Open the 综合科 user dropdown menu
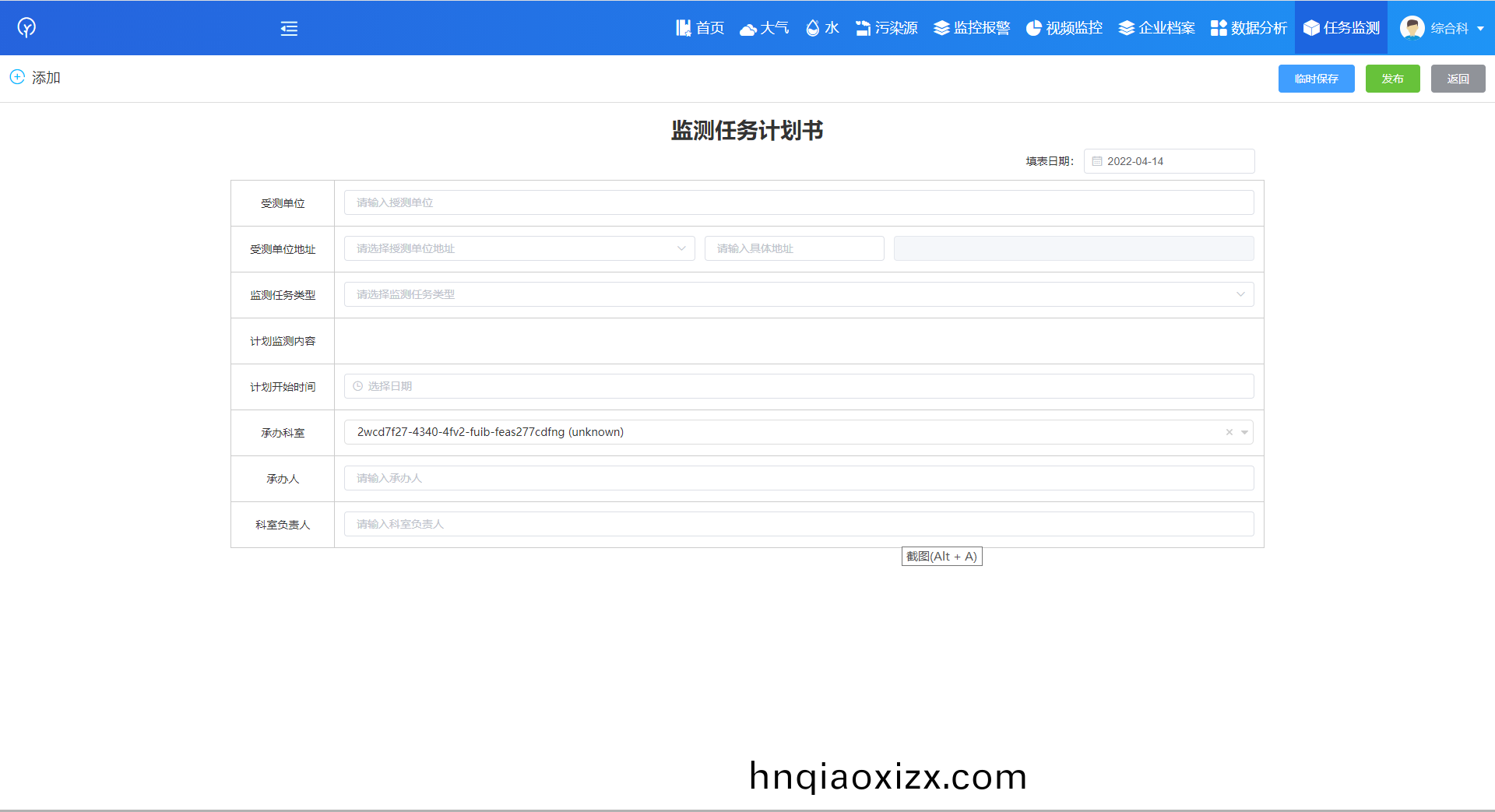The width and height of the screenshot is (1495, 812). point(1480,29)
